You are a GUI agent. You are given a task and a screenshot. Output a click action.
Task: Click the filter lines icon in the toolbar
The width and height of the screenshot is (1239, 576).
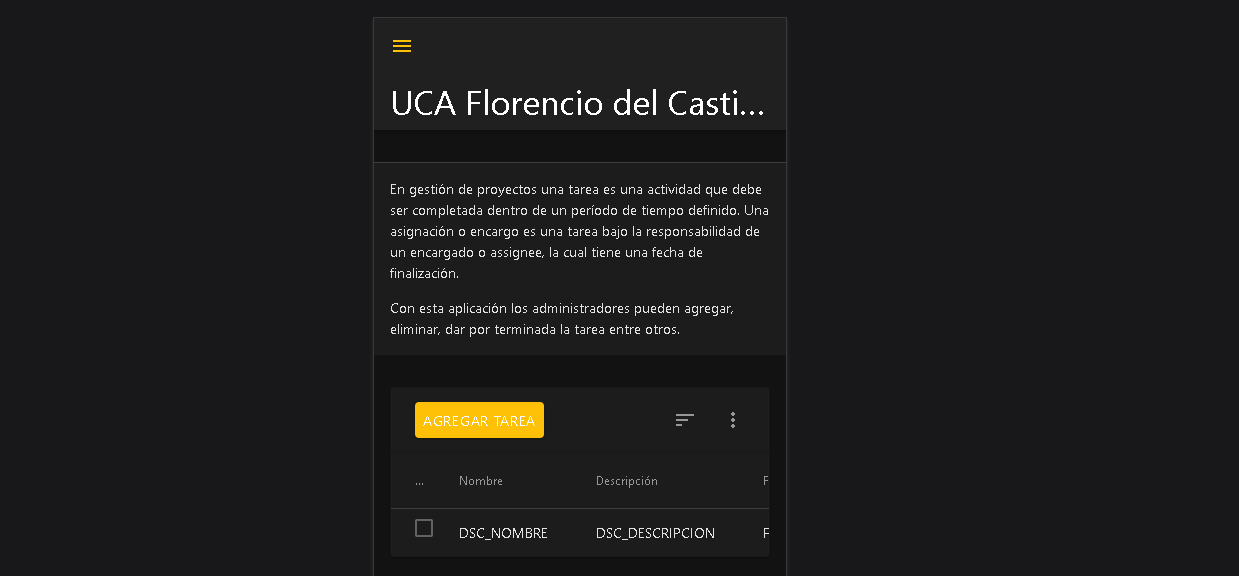(x=684, y=420)
